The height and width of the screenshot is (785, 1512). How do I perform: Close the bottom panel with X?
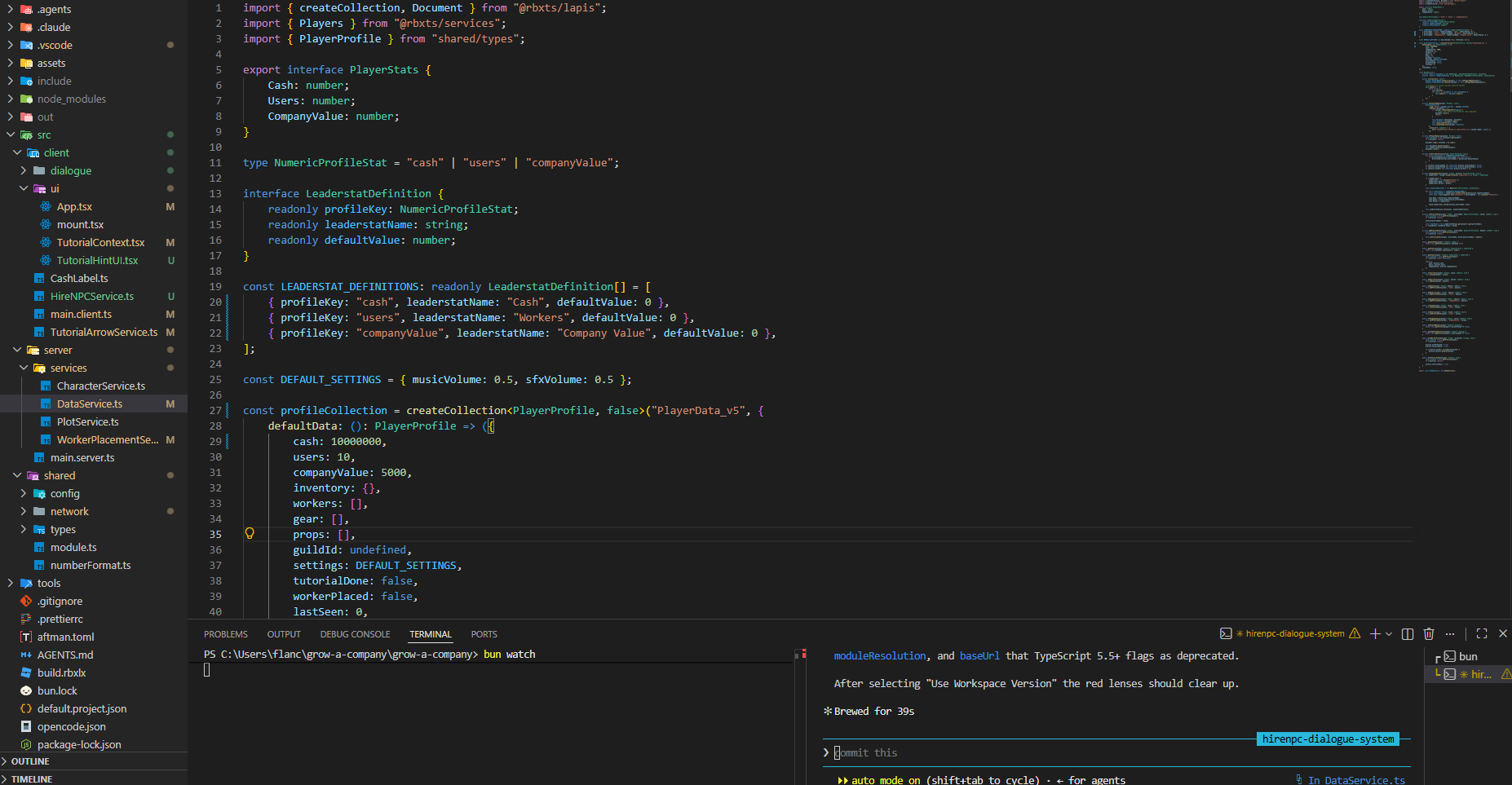pos(1503,633)
